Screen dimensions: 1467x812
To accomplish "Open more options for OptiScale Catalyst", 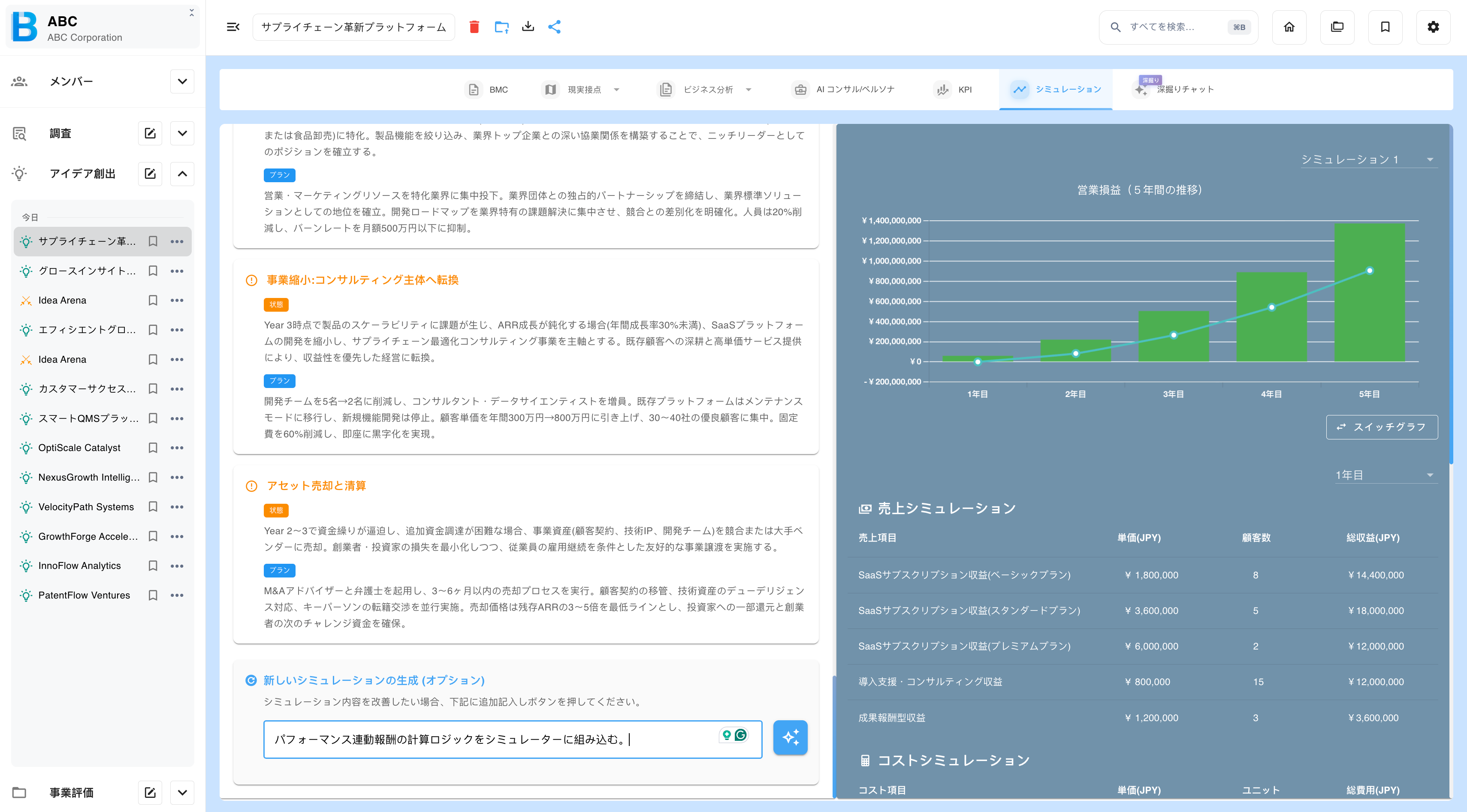I will [177, 448].
